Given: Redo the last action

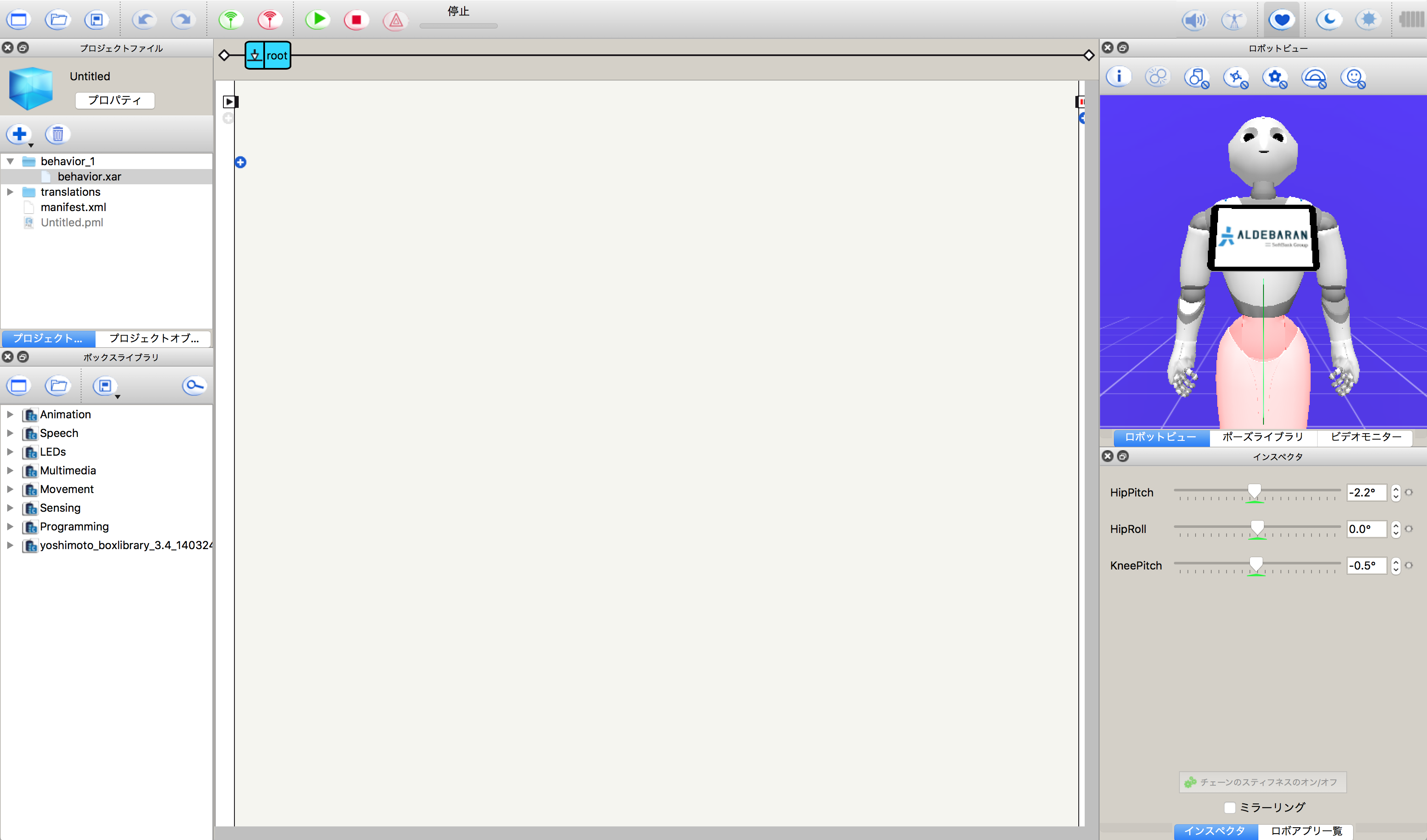Looking at the screenshot, I should (184, 20).
